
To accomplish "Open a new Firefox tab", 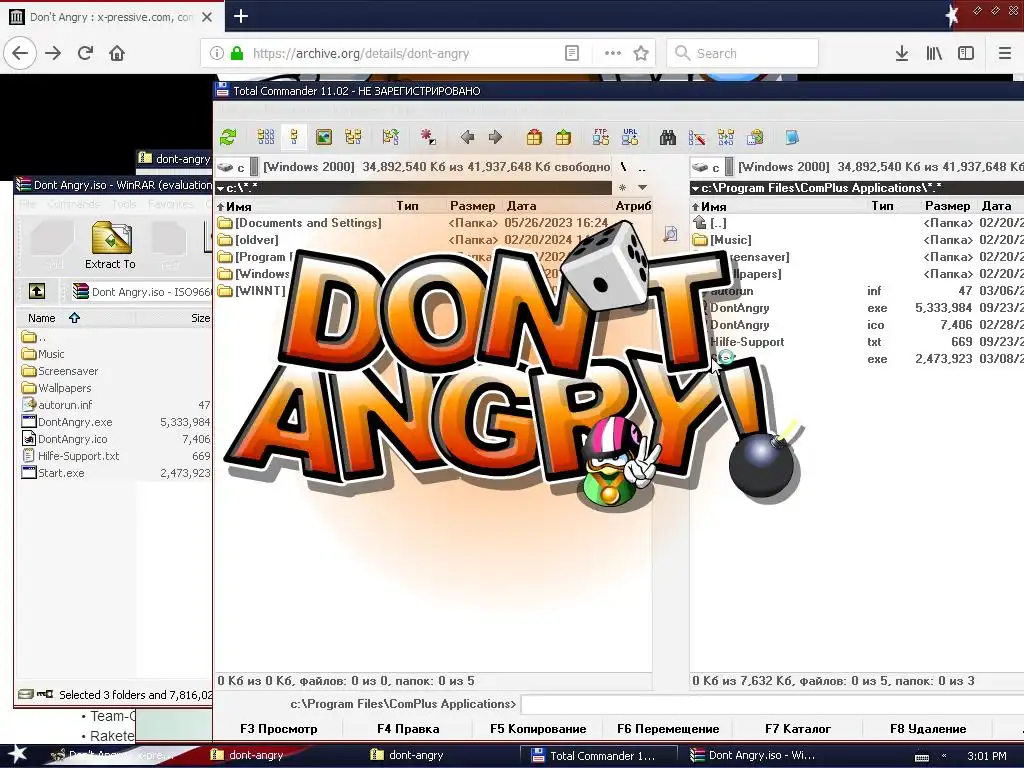I will tap(240, 16).
